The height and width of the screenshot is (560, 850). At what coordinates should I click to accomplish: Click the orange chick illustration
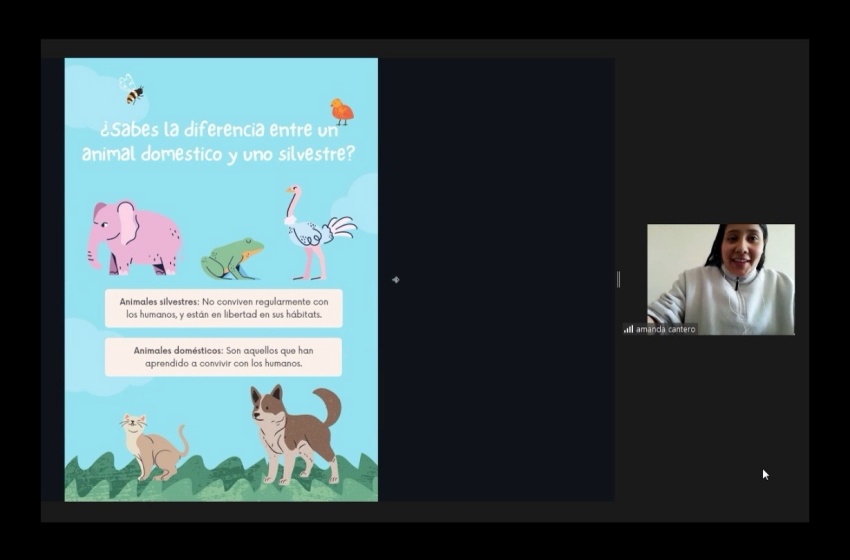click(x=342, y=112)
